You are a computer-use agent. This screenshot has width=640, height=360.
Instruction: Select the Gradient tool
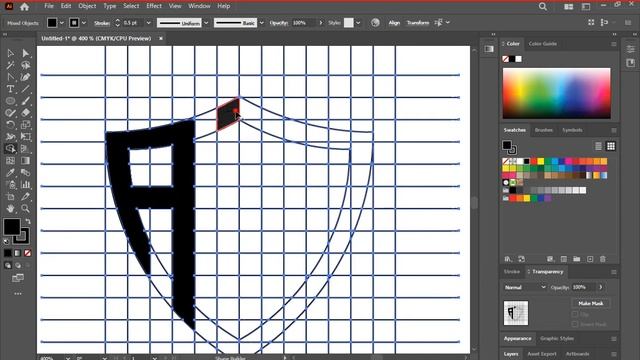pos(25,161)
